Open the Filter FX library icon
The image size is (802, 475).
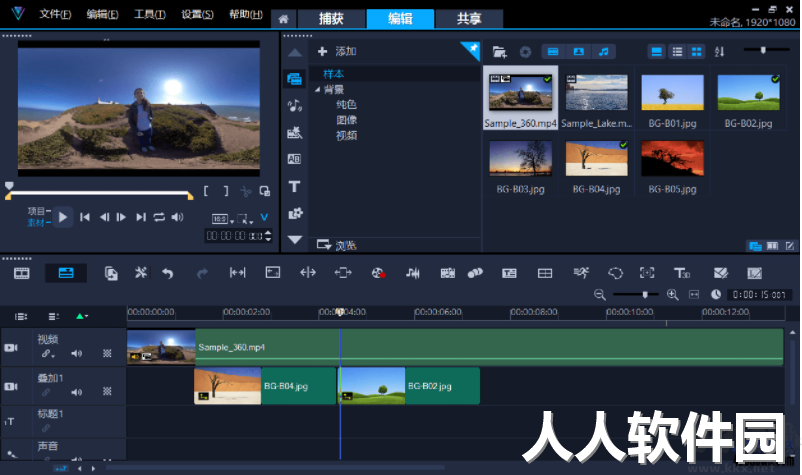[x=295, y=213]
